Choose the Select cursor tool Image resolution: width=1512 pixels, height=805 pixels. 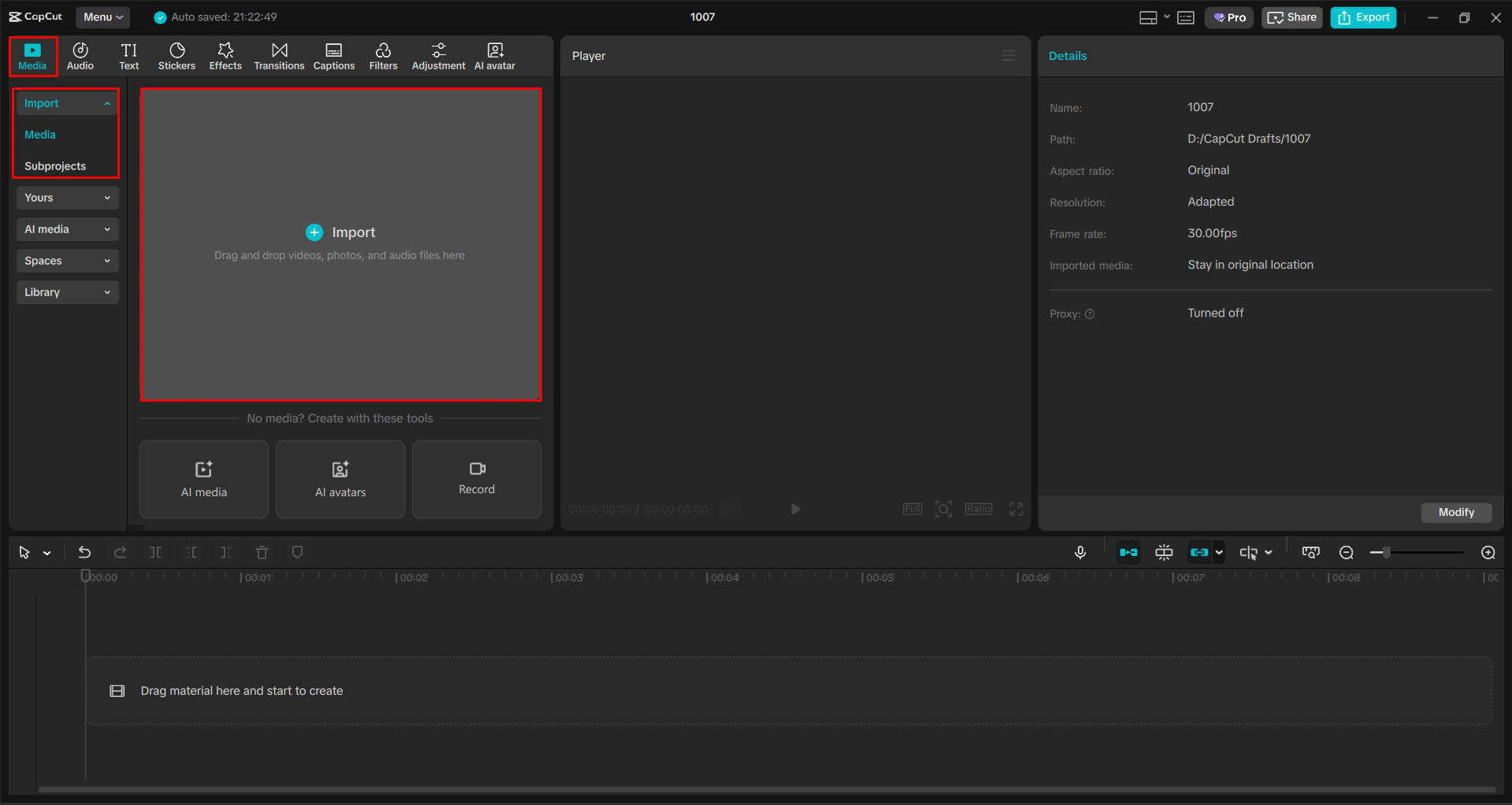[x=24, y=552]
